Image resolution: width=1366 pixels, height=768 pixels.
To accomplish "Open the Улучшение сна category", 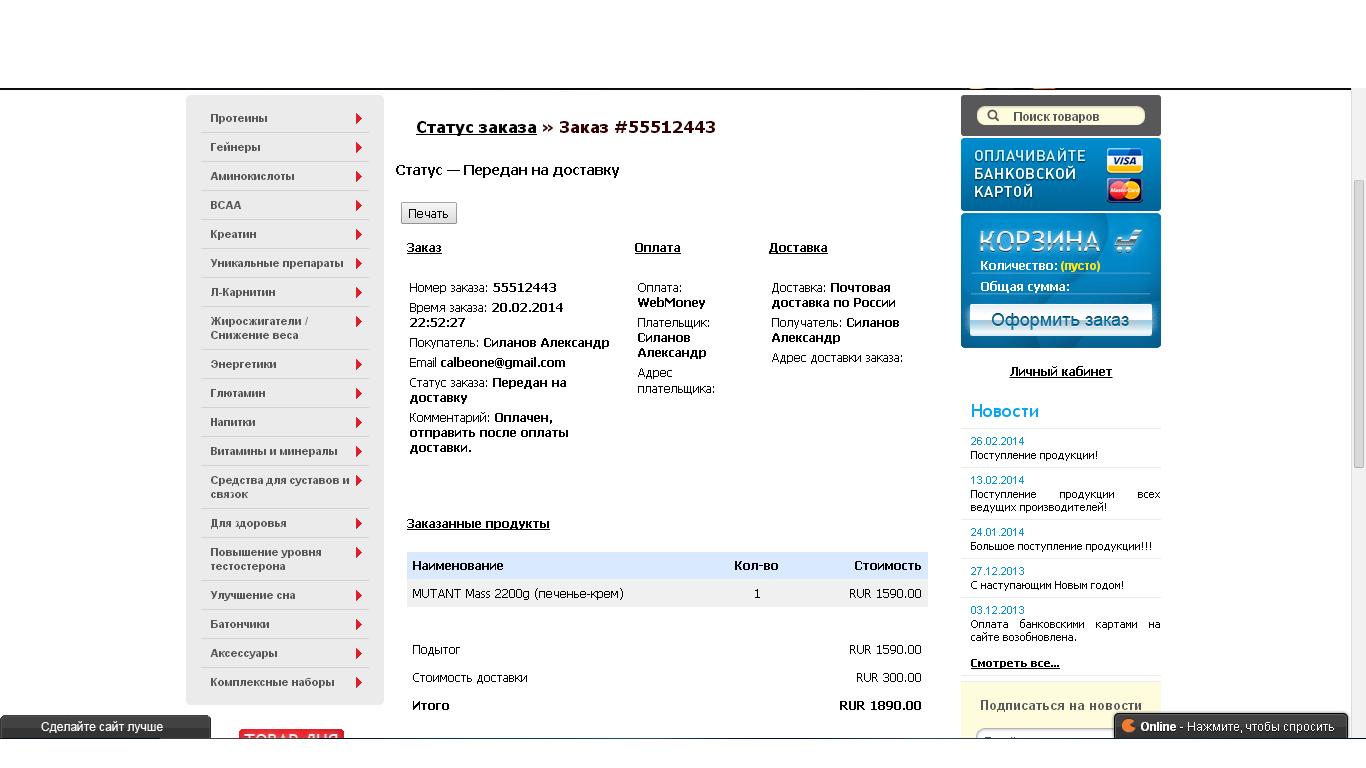I will pyautogui.click(x=253, y=595).
